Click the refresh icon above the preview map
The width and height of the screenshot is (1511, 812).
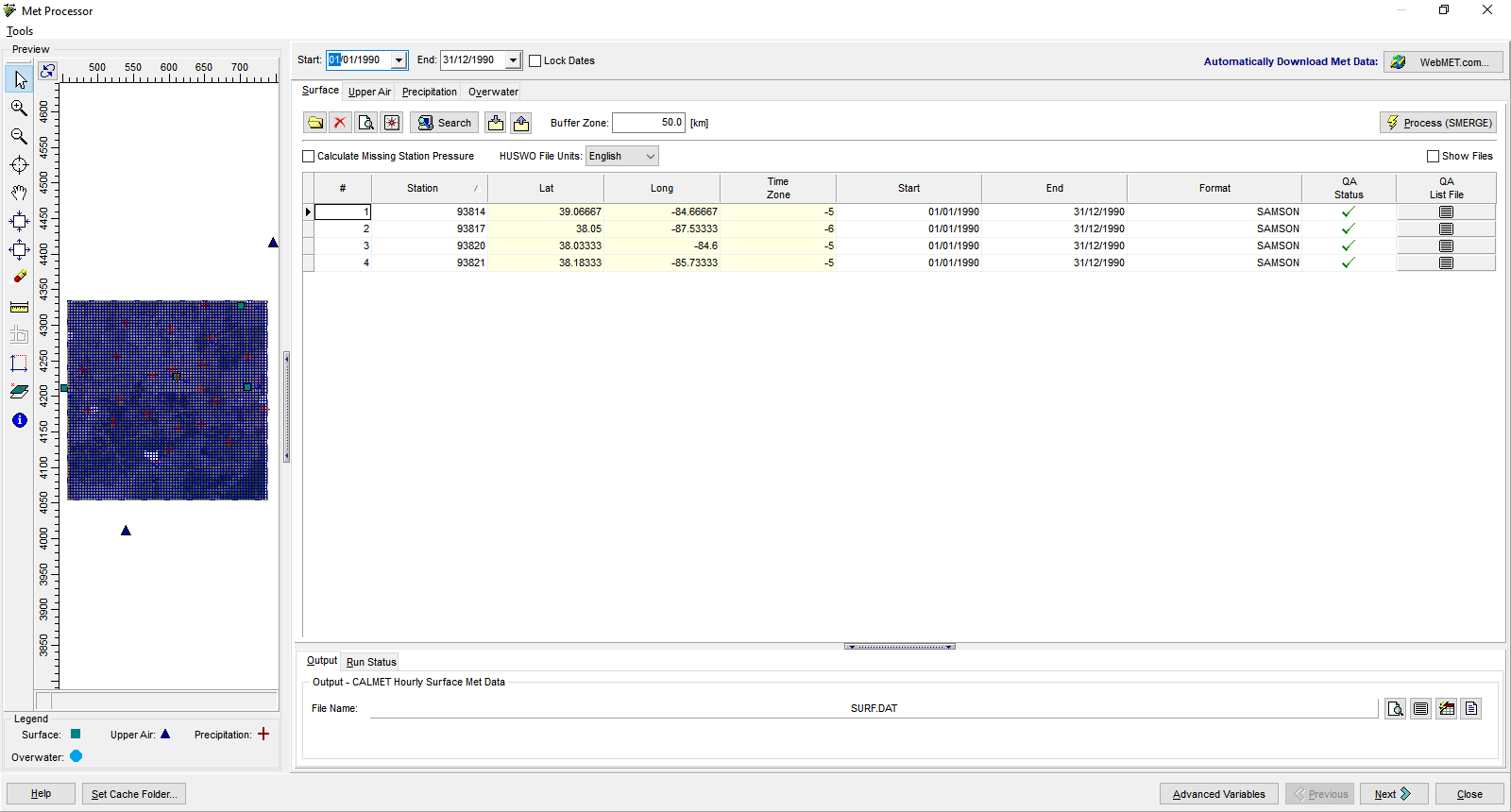[48, 71]
